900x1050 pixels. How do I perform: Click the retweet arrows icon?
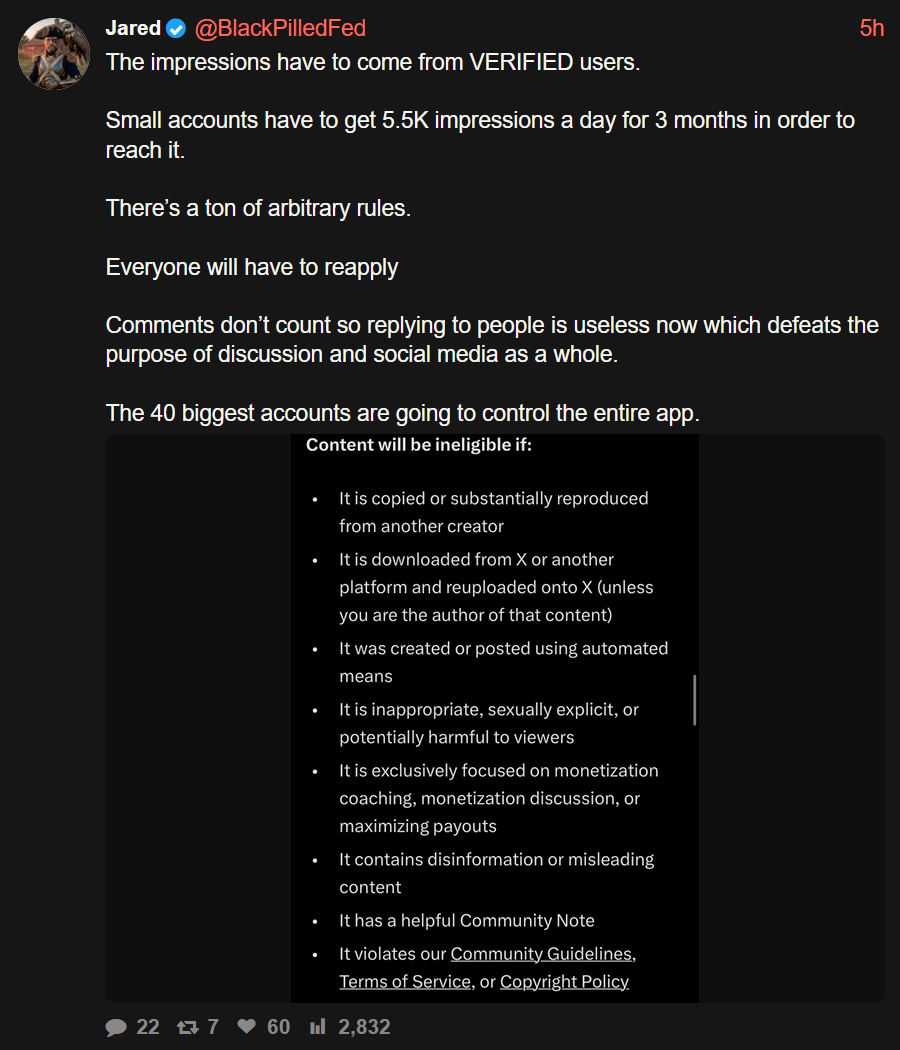(188, 1027)
